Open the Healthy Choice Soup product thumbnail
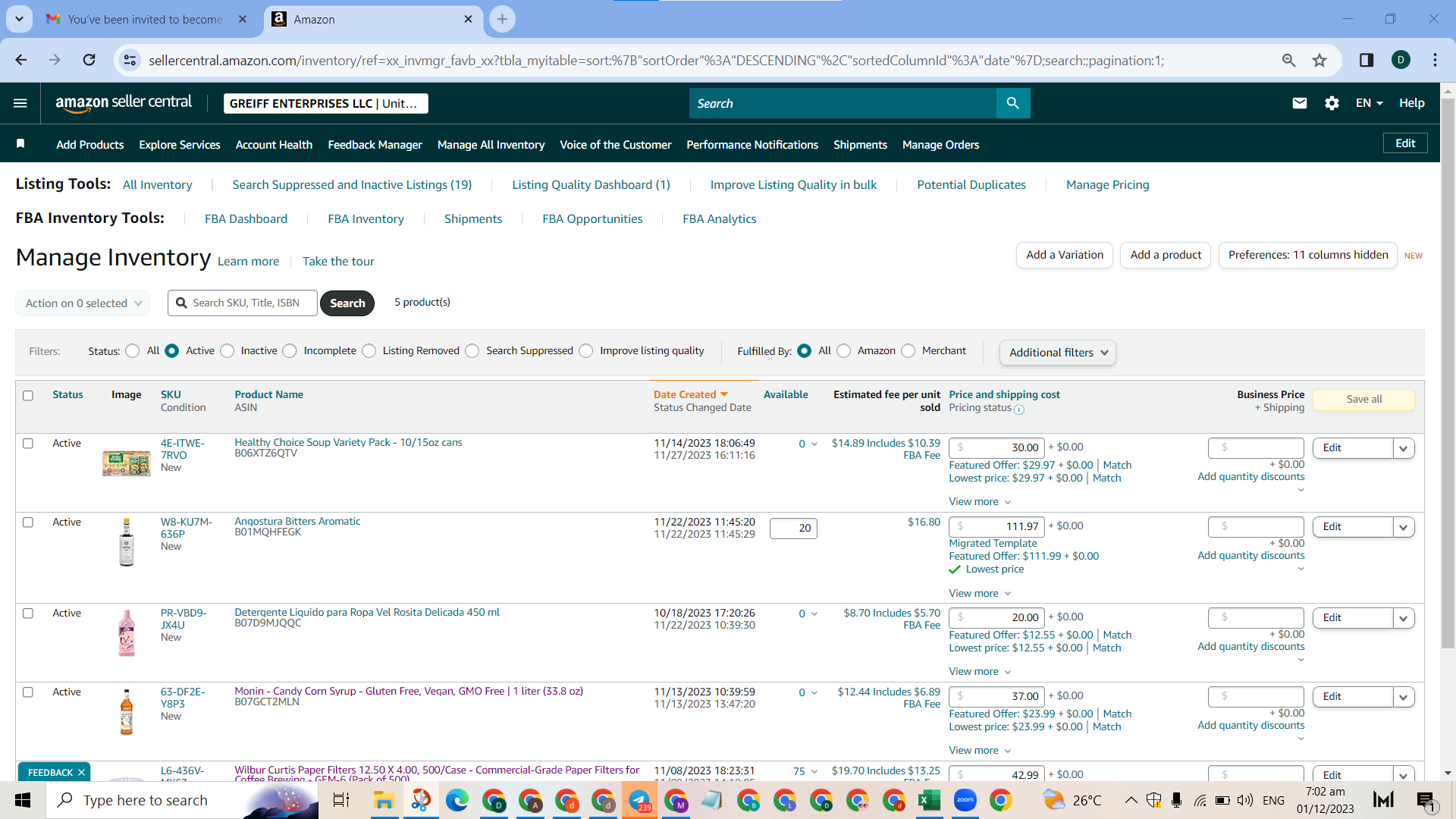Image resolution: width=1456 pixels, height=819 pixels. click(127, 462)
